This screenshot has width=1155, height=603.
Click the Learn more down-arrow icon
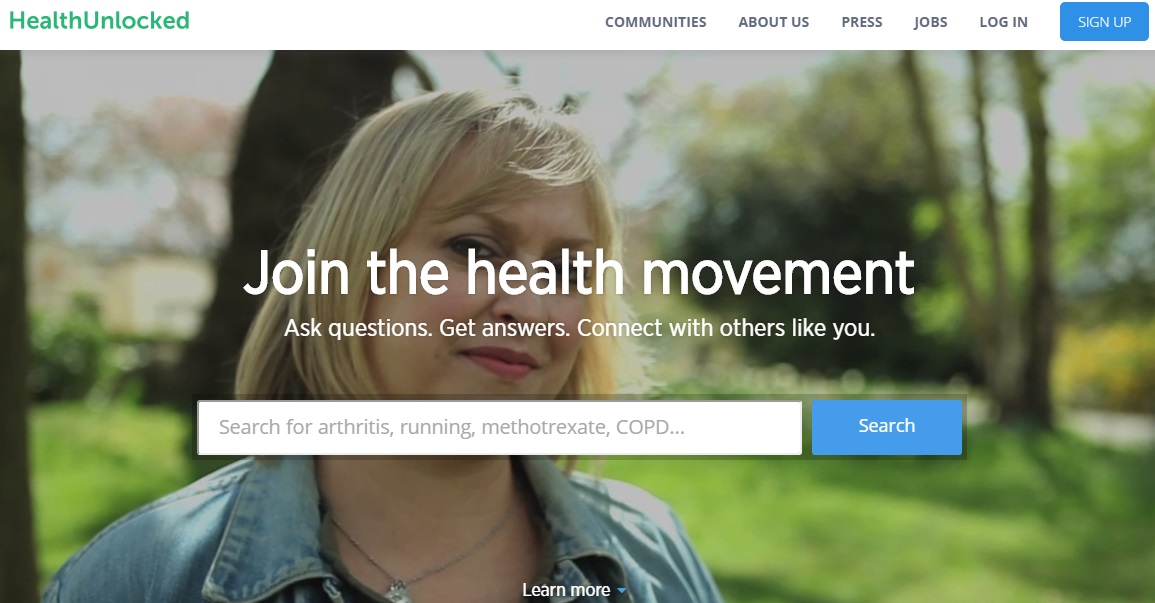(x=621, y=590)
